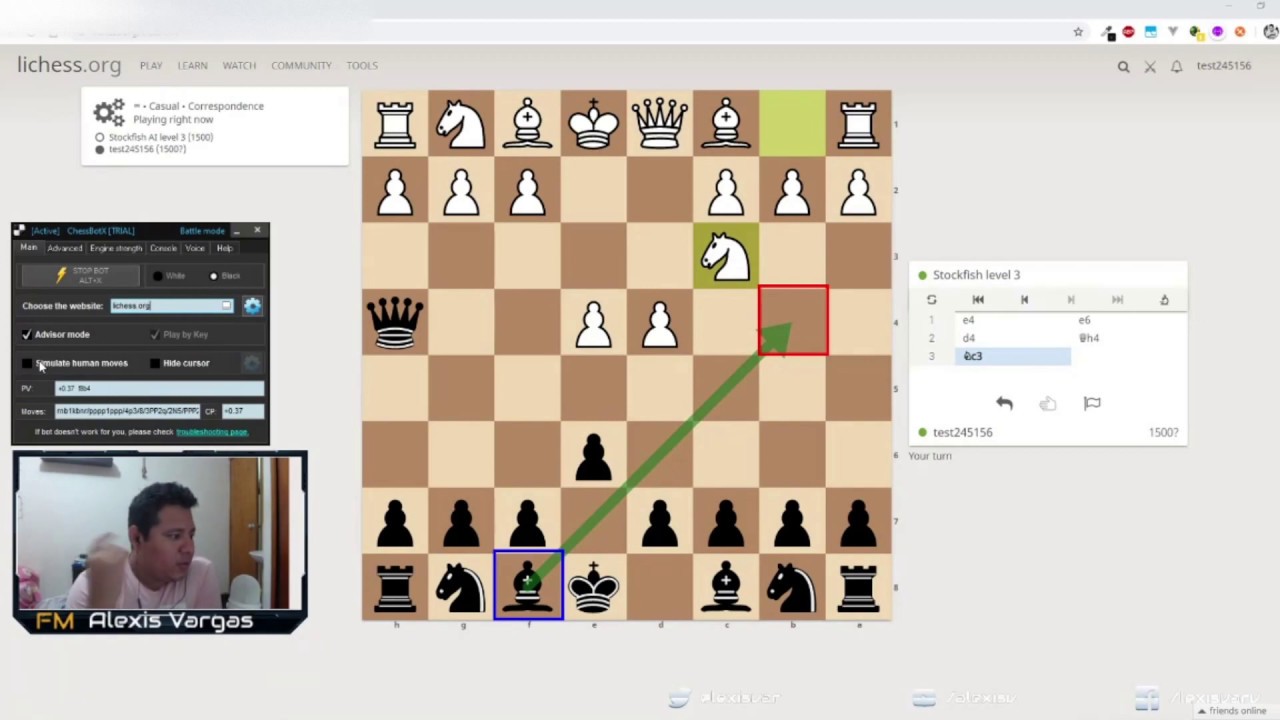This screenshot has width=1280, height=720.
Task: Click the ChessBotX app logo icon
Action: [20, 231]
